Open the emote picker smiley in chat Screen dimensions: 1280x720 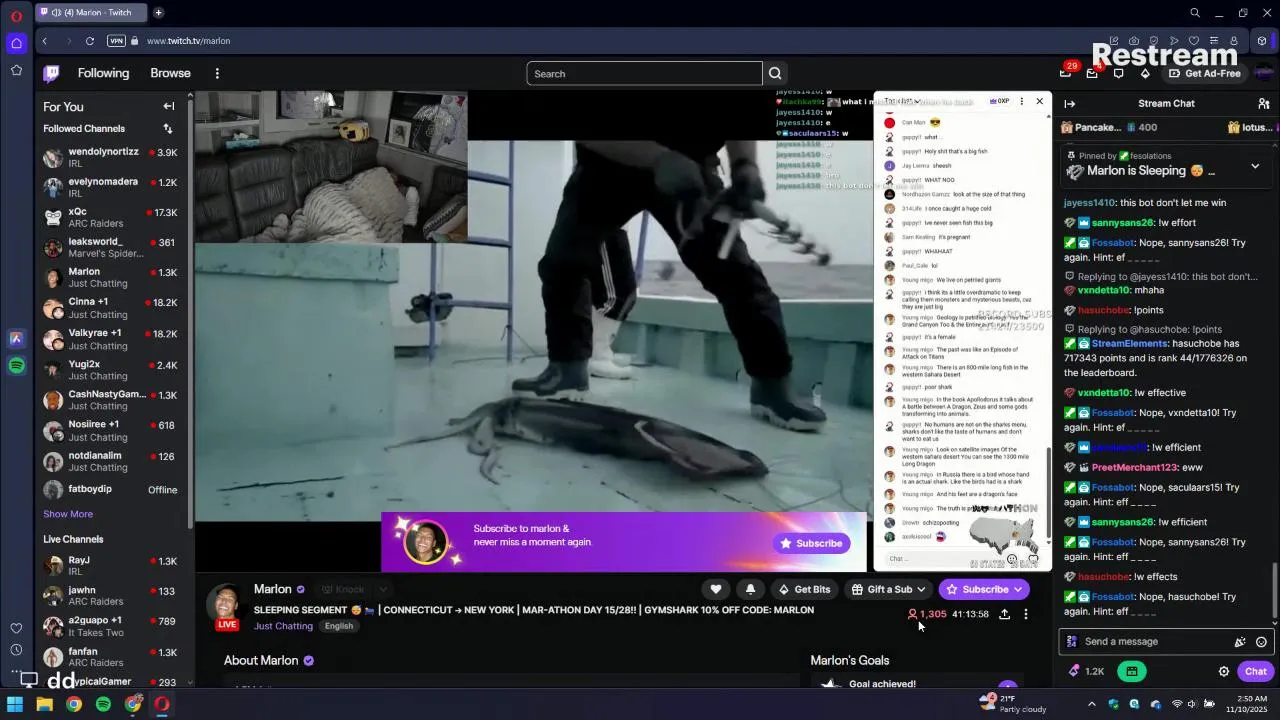click(1261, 642)
